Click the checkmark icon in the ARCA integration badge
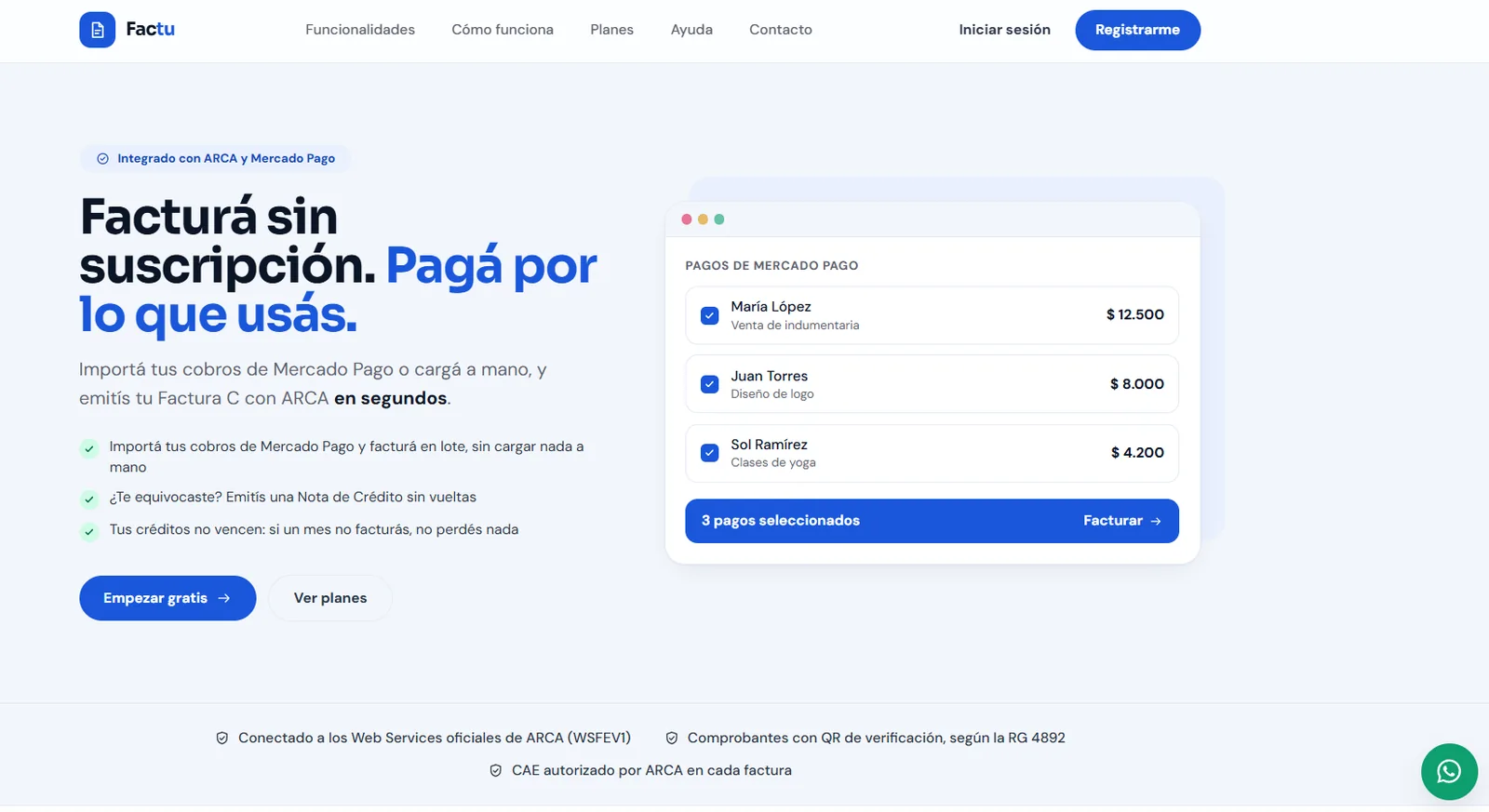Viewport: 1489px width, 812px height. click(103, 159)
